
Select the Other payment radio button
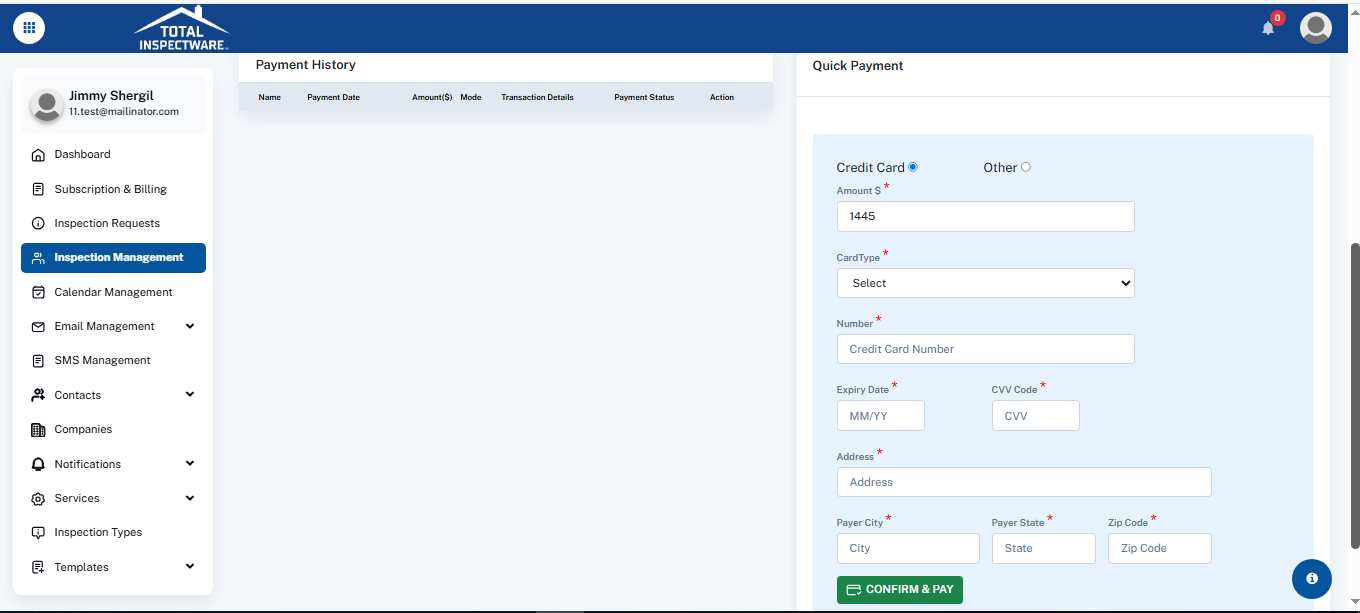pyautogui.click(x=1026, y=167)
